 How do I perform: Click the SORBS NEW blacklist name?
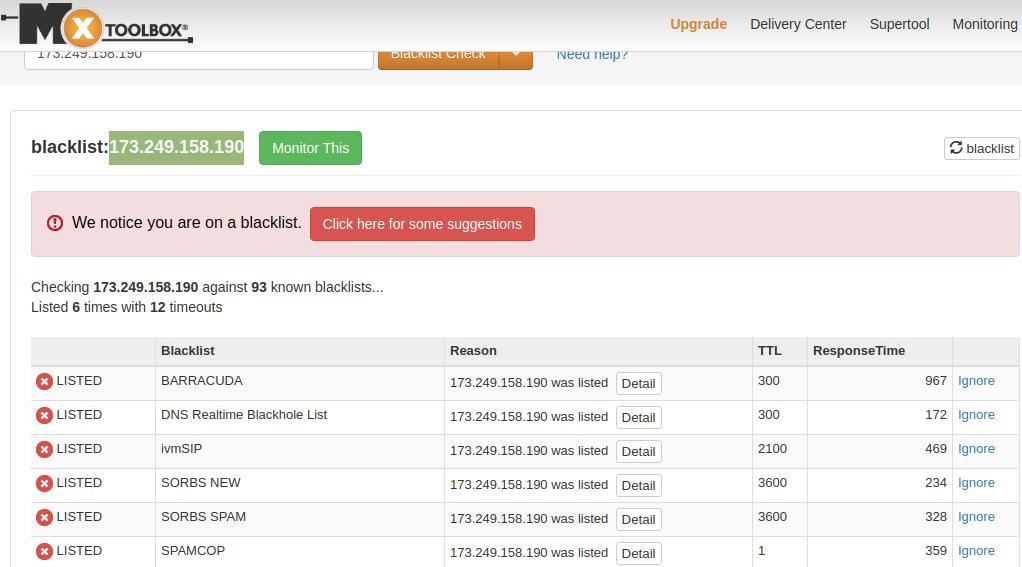pos(201,482)
